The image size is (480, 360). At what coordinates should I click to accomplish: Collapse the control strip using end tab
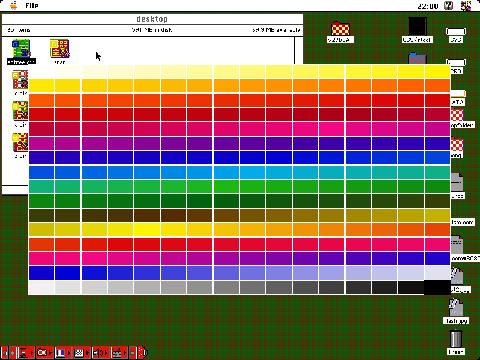[x=142, y=352]
